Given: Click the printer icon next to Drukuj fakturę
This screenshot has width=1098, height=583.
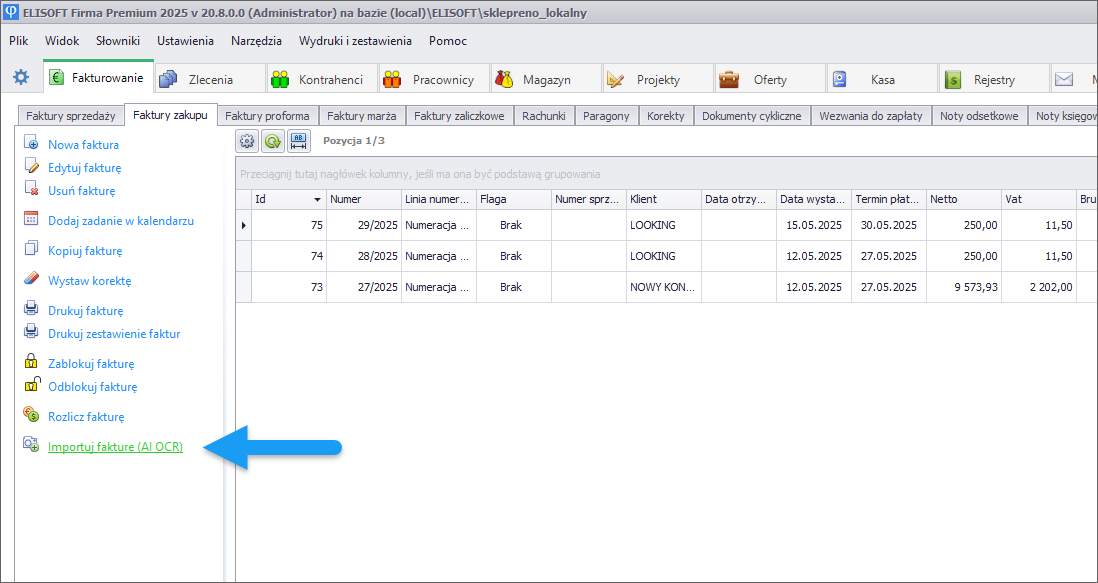Looking at the screenshot, I should [31, 310].
